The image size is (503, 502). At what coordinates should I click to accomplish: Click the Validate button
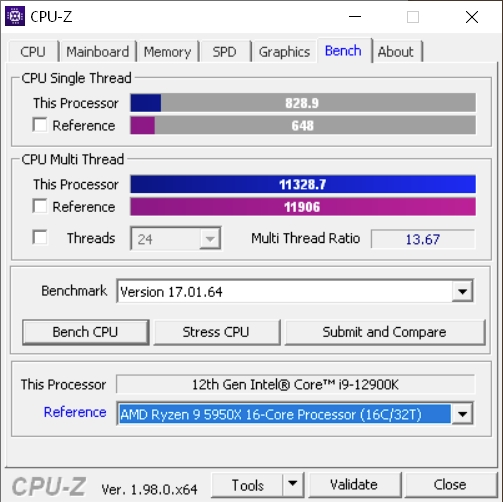click(x=354, y=484)
